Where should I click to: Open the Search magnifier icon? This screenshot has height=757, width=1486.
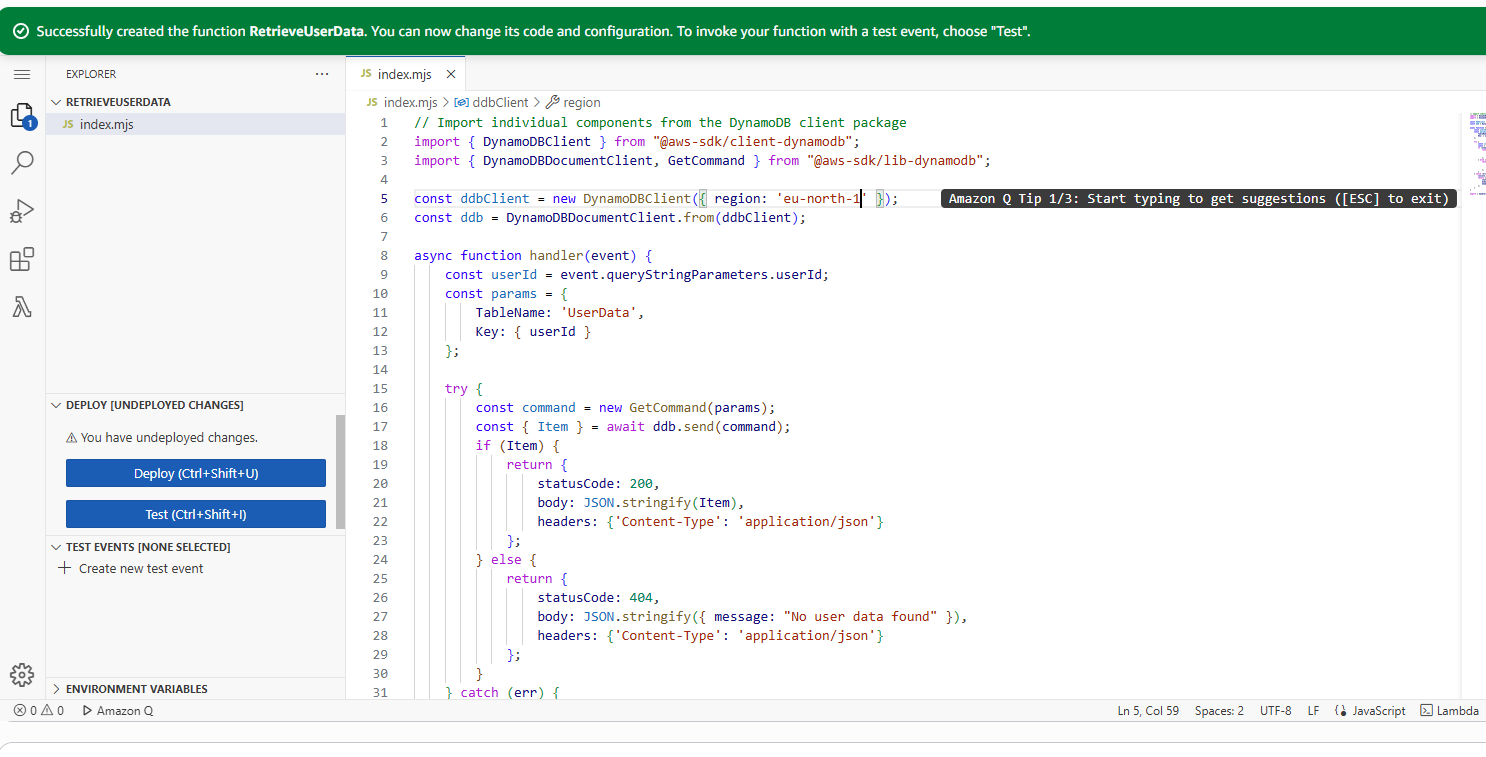point(22,162)
